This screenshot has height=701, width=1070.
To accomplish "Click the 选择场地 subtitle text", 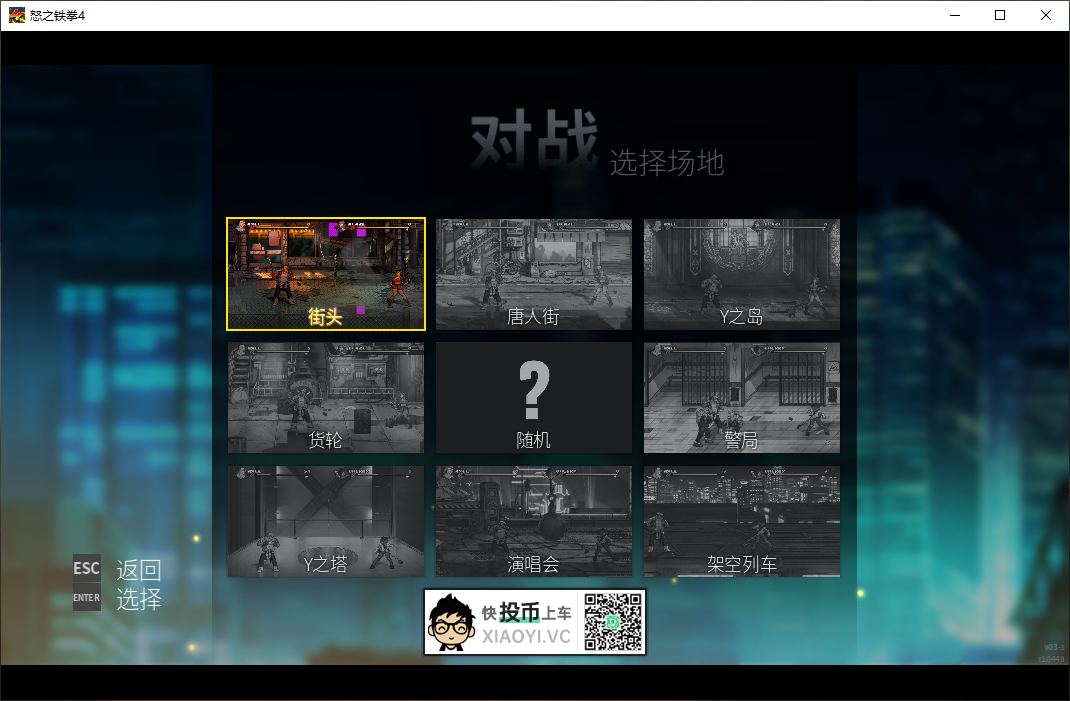I will click(667, 162).
